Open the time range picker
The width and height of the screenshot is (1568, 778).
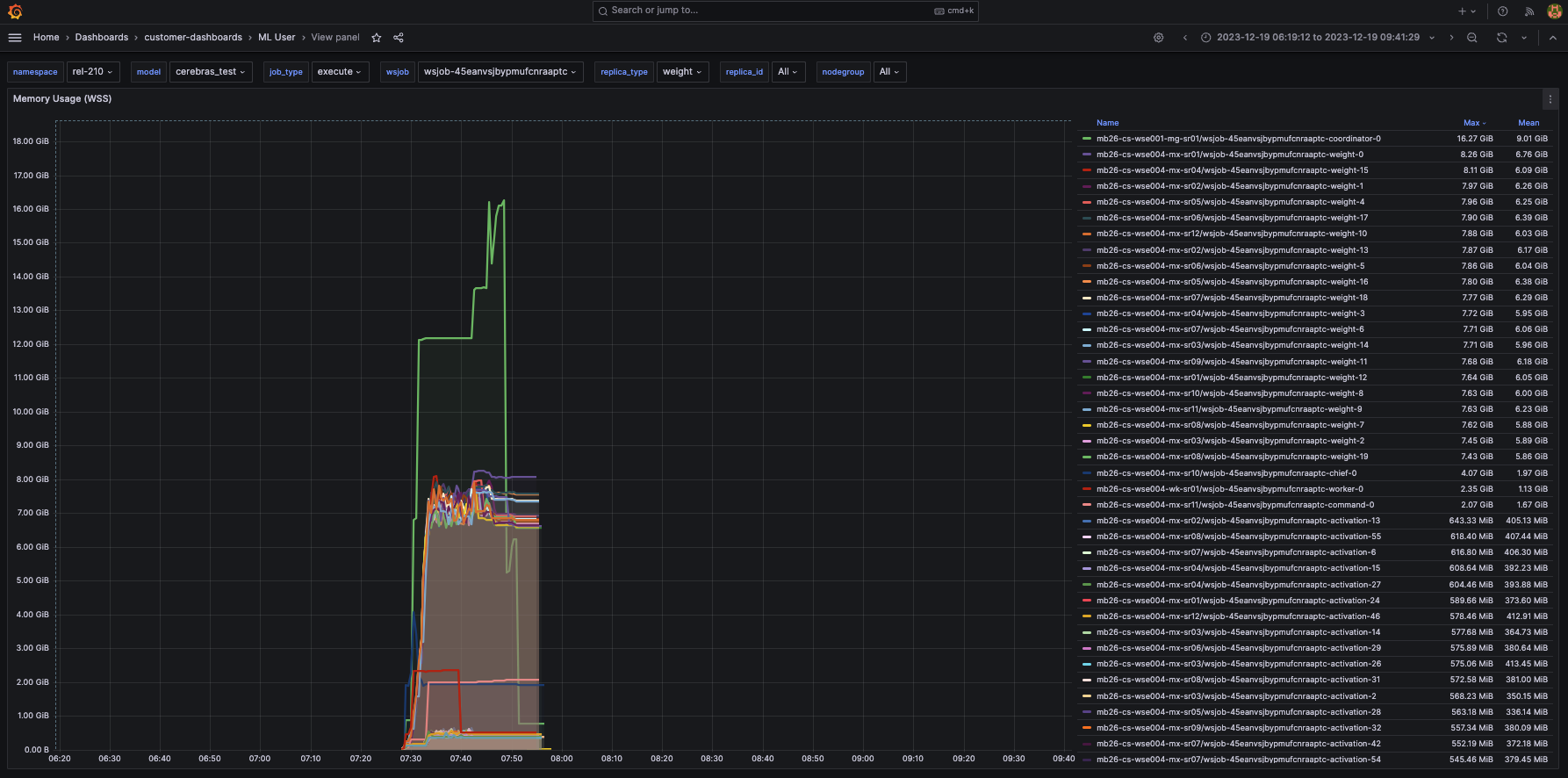point(1318,38)
